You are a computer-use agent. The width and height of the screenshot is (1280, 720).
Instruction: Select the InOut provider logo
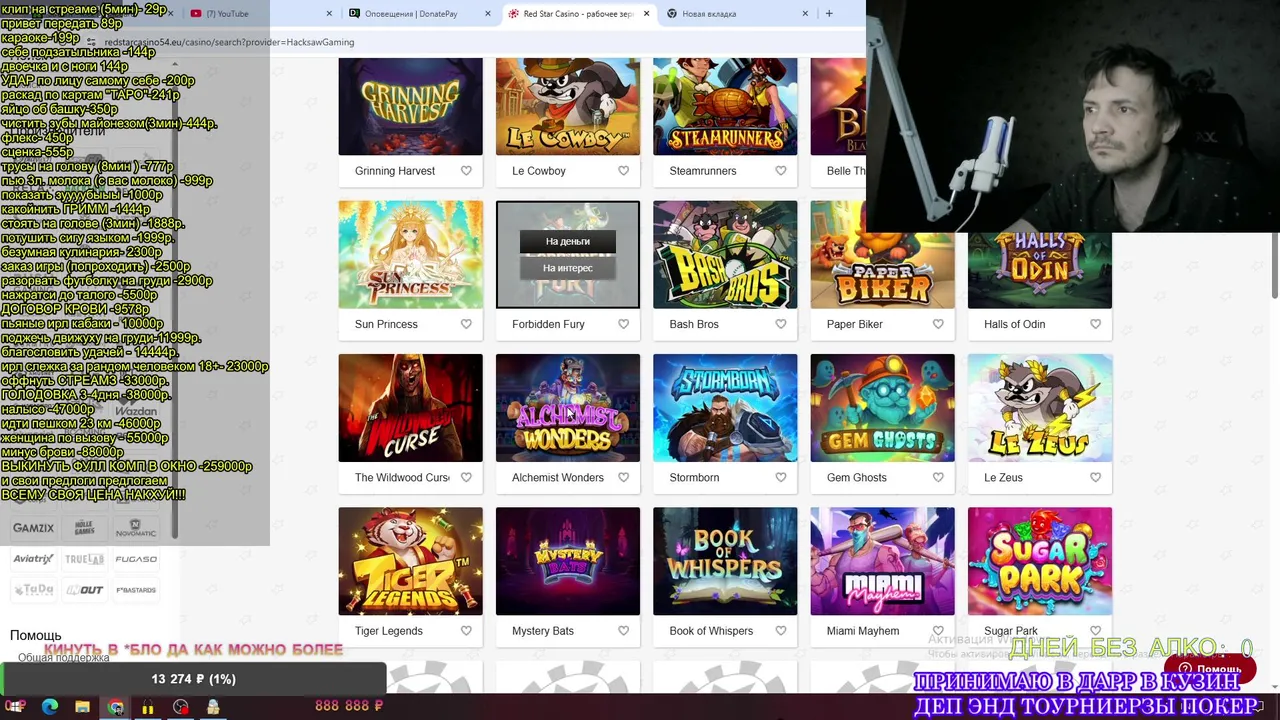(84, 590)
